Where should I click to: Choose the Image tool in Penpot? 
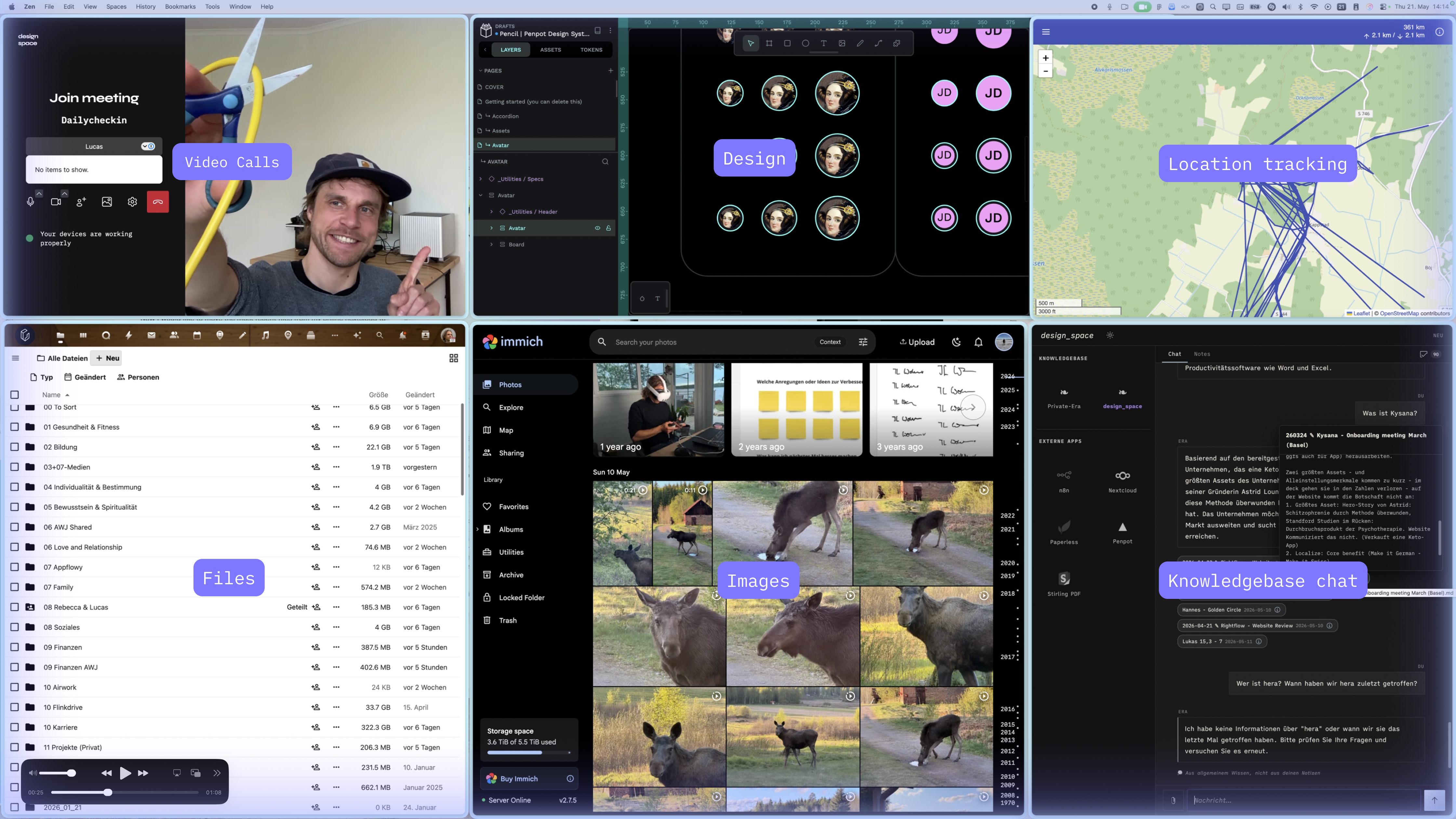point(841,44)
